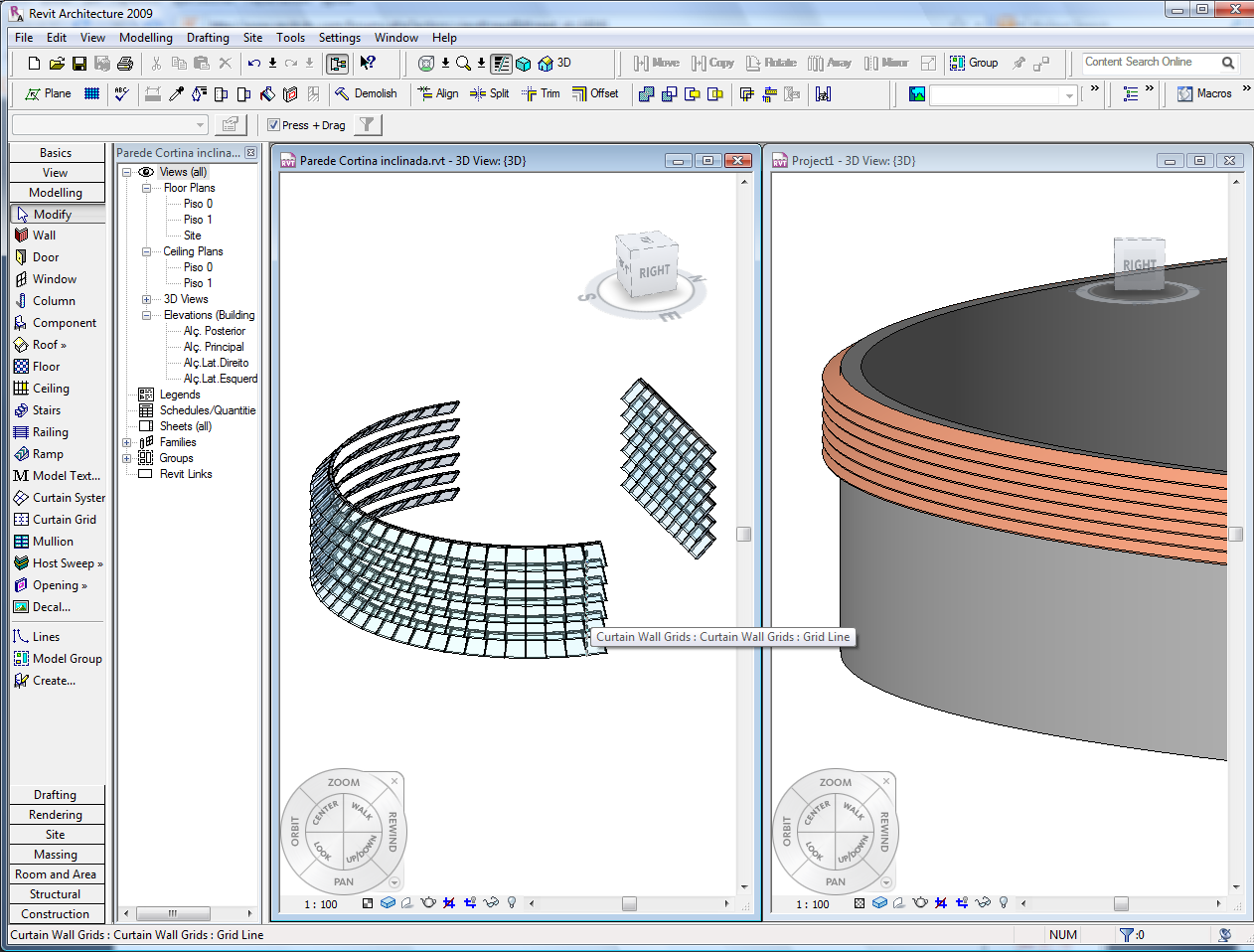
Task: Switch to the Massing design bar tab
Action: pos(56,855)
